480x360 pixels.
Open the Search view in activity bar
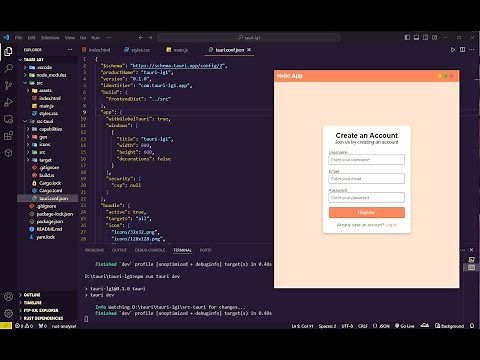point(8,68)
